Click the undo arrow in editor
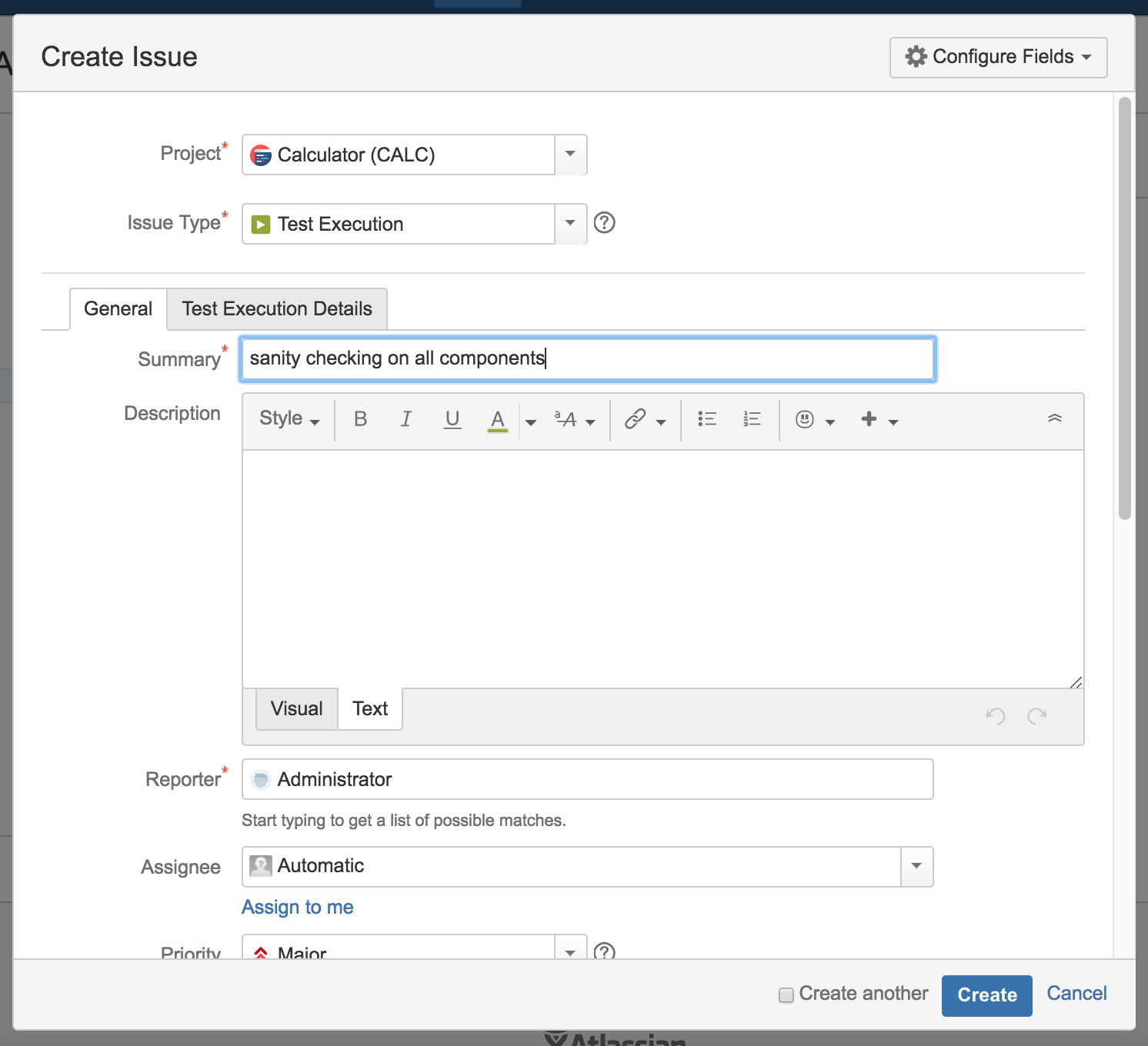The height and width of the screenshot is (1046, 1148). (x=996, y=716)
